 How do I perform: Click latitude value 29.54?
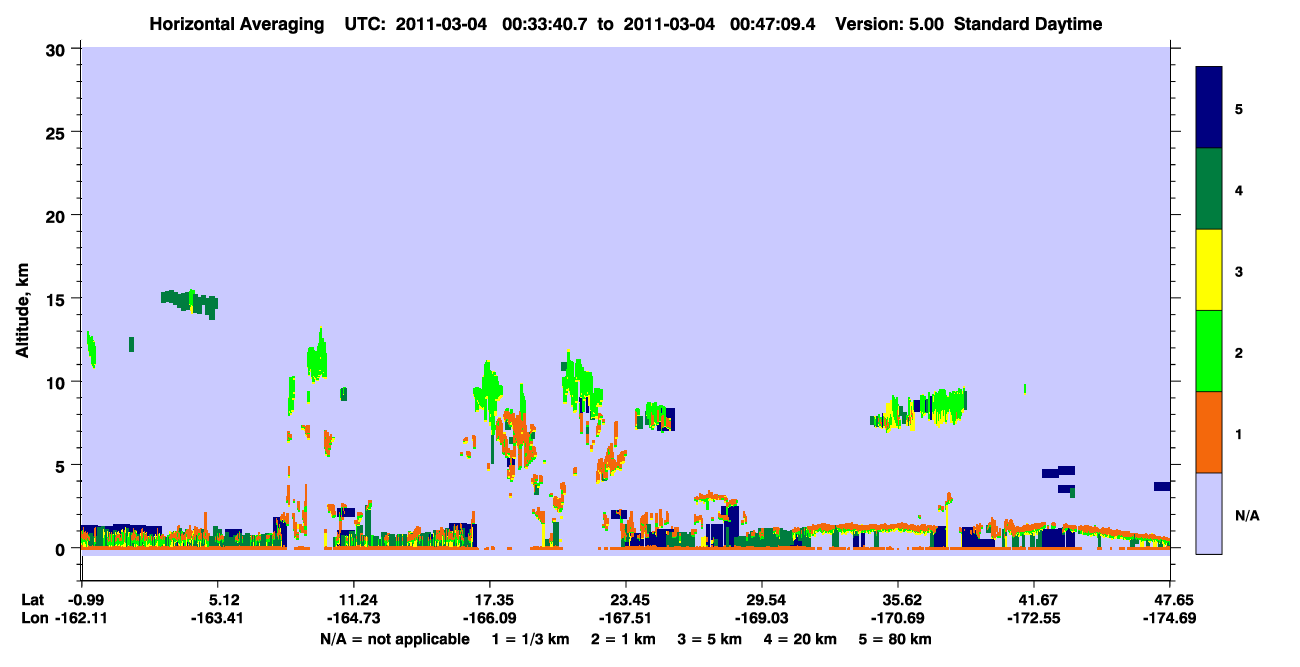[762, 600]
